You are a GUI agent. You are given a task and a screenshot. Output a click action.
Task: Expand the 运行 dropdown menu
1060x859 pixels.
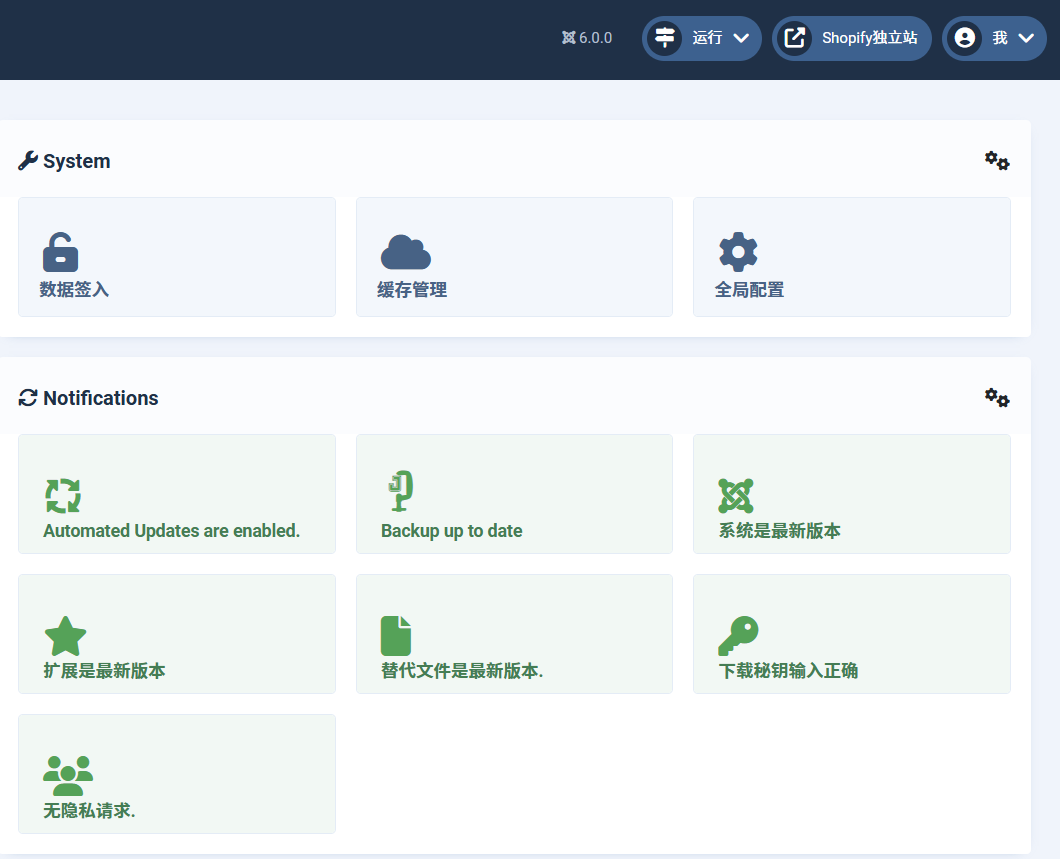(702, 38)
